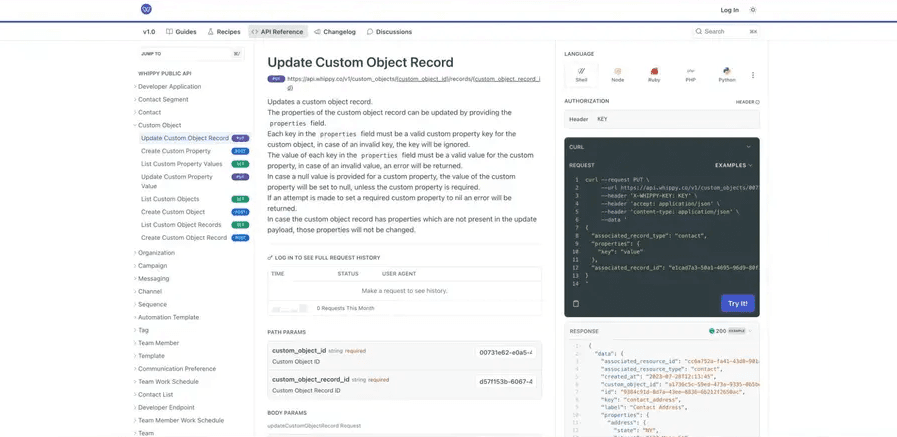Open the v1.0 version selector
This screenshot has width=897, height=437.
coord(149,31)
